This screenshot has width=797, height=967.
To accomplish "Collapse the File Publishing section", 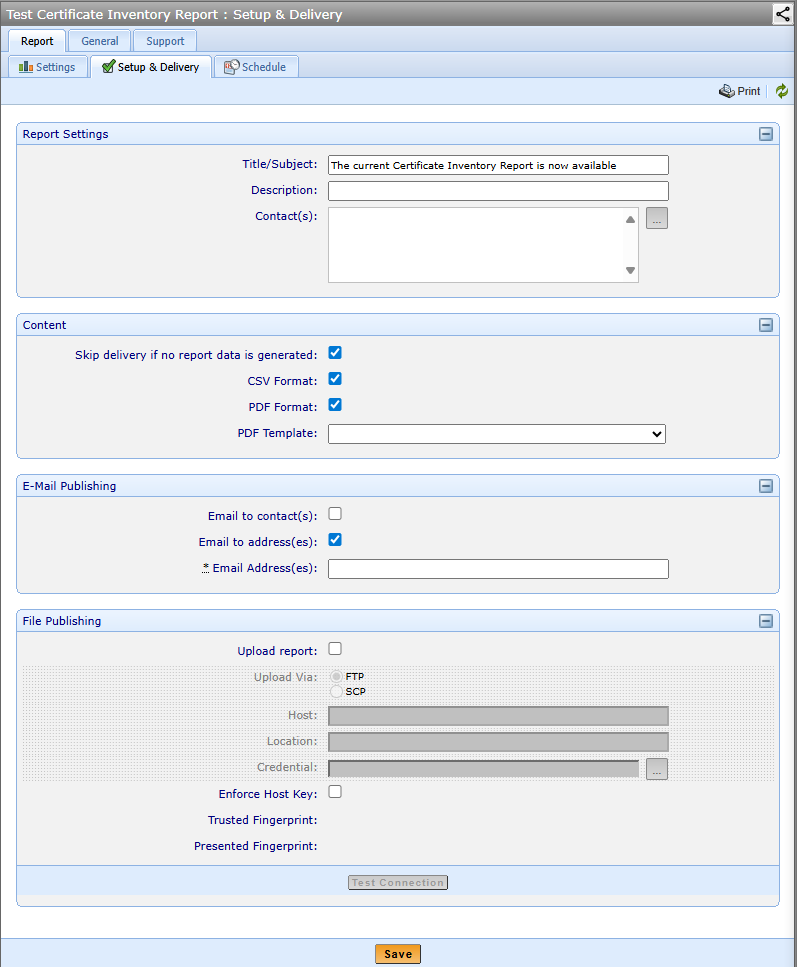I will click(x=766, y=621).
